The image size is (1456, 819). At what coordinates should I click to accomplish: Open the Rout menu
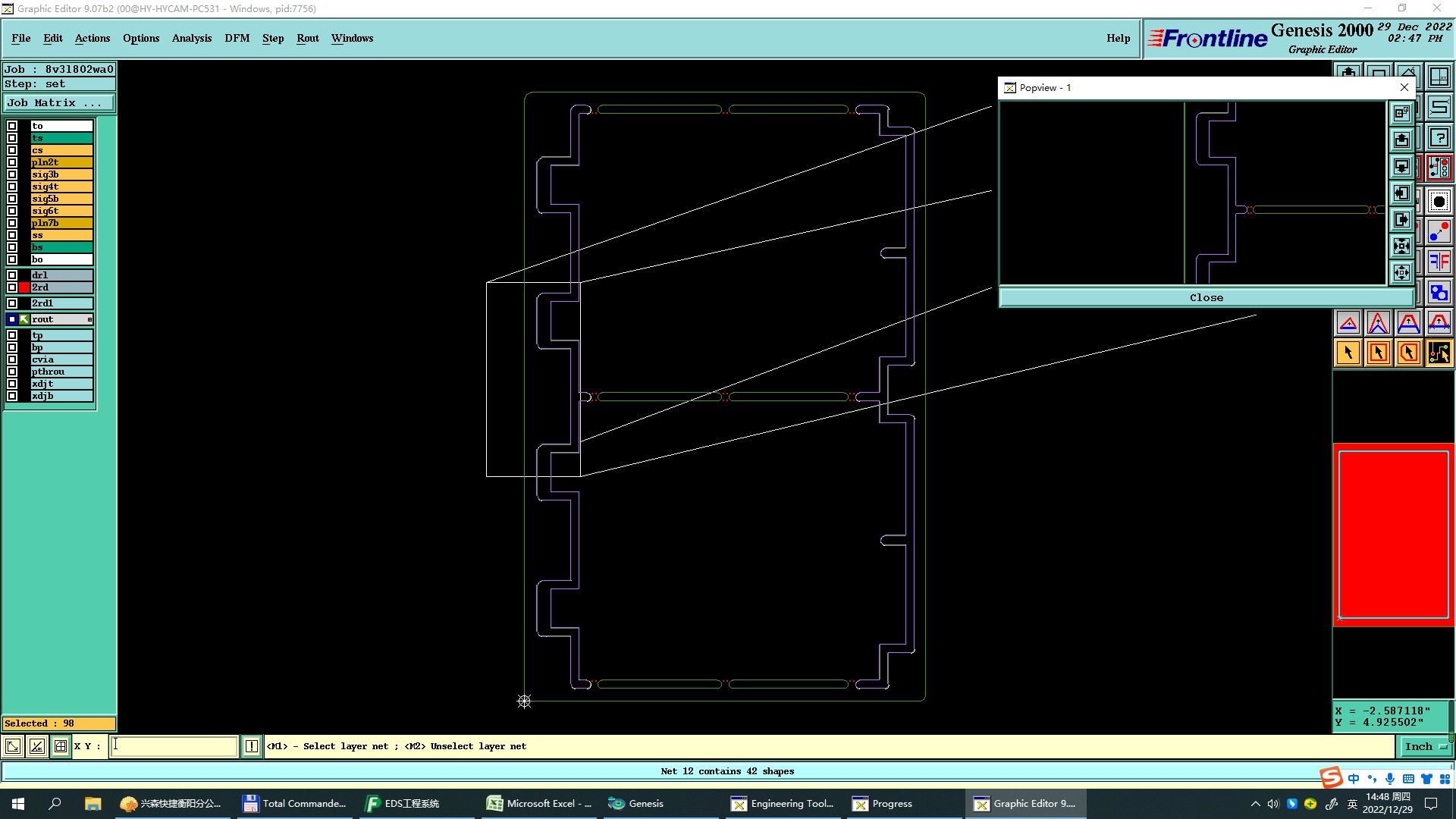click(x=307, y=38)
